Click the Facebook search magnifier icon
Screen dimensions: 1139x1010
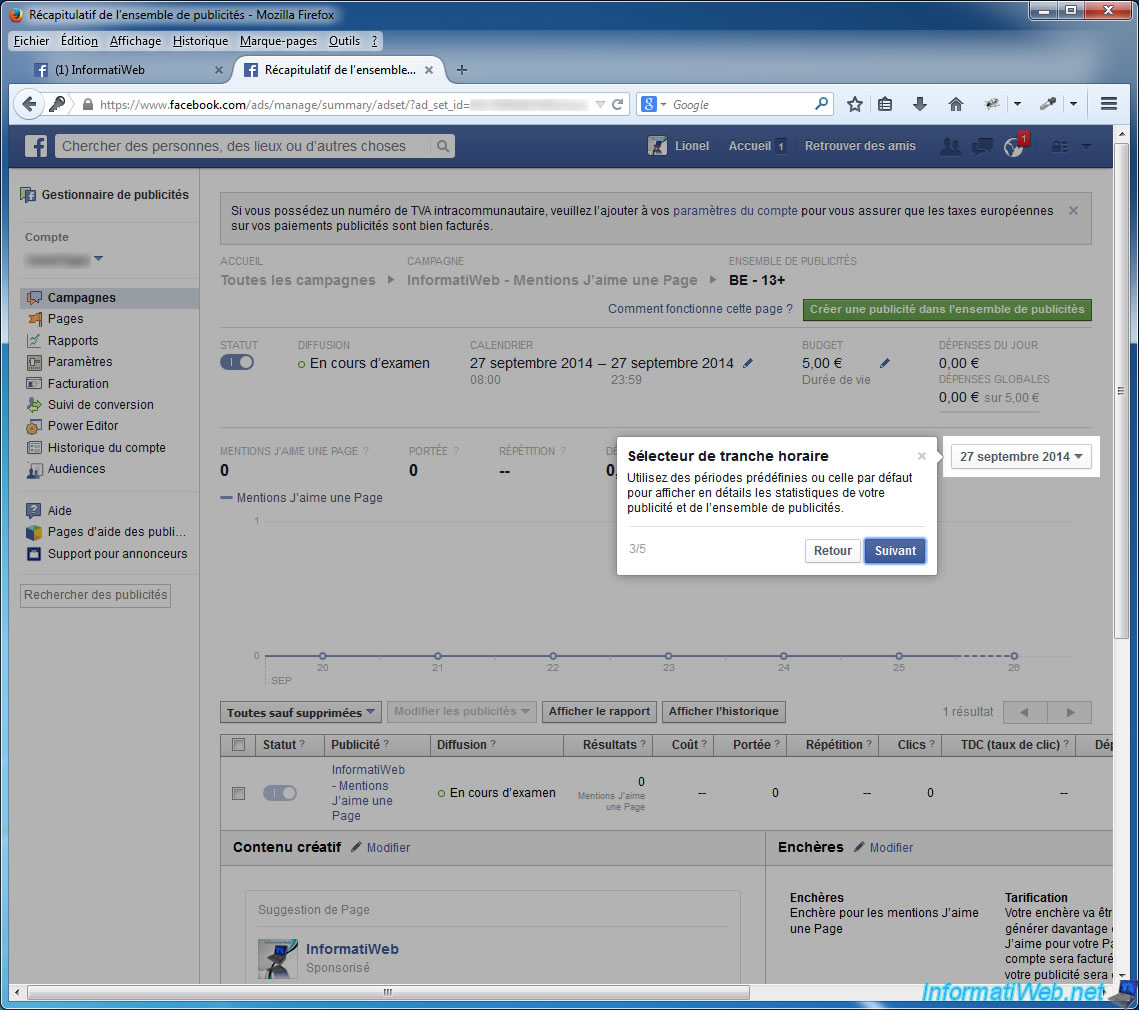[x=442, y=146]
